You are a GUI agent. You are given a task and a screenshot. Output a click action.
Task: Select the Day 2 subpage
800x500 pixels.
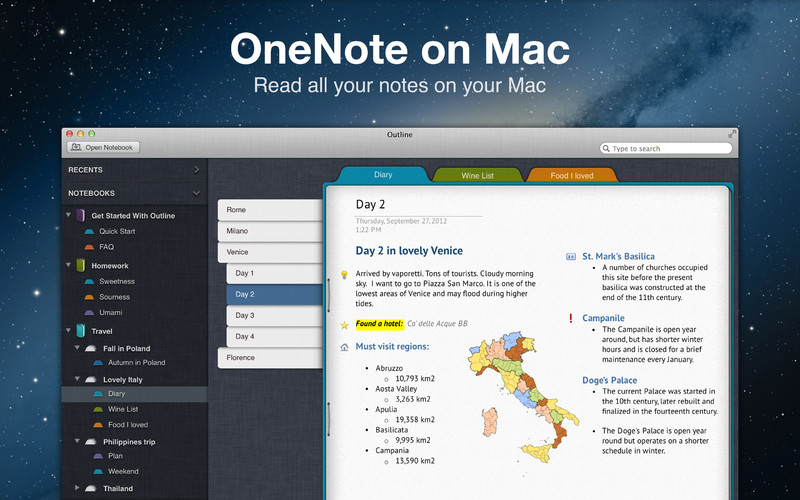(275, 294)
